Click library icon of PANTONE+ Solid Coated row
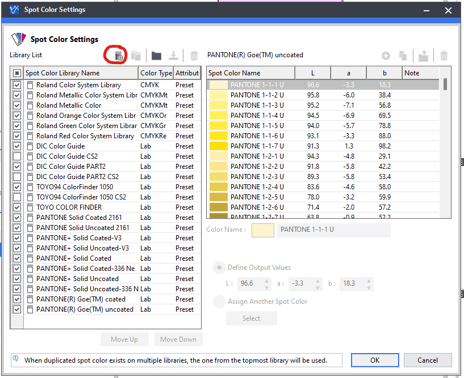 30,258
